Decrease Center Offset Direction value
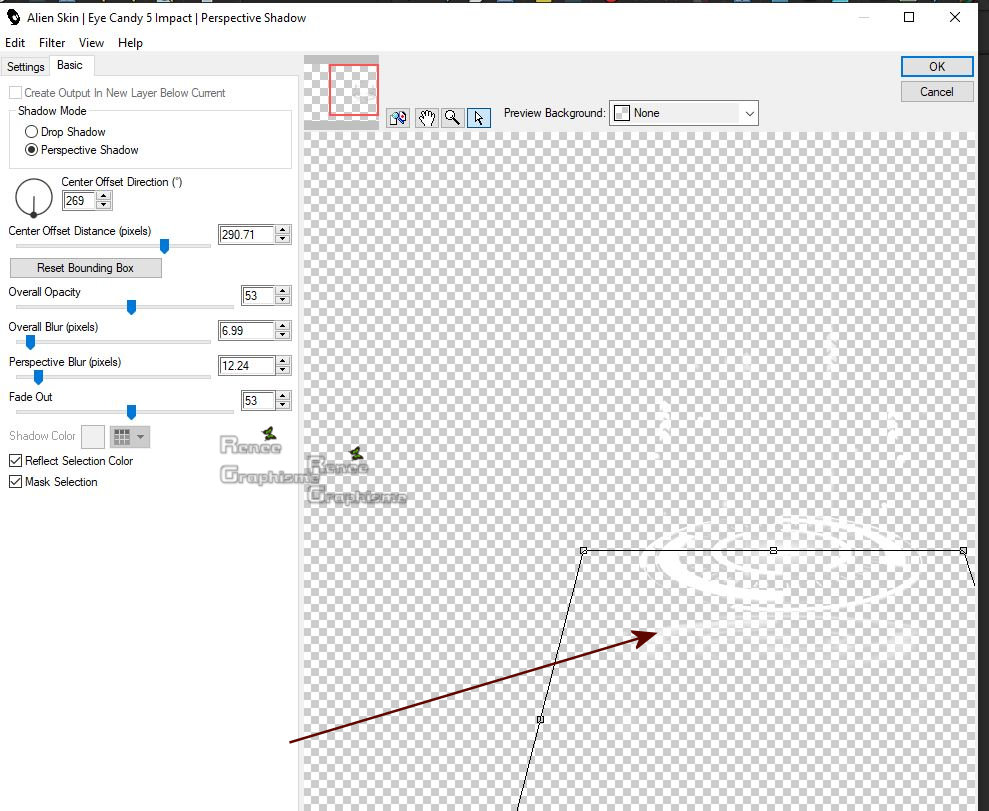The height and width of the screenshot is (811, 989). coord(104,205)
